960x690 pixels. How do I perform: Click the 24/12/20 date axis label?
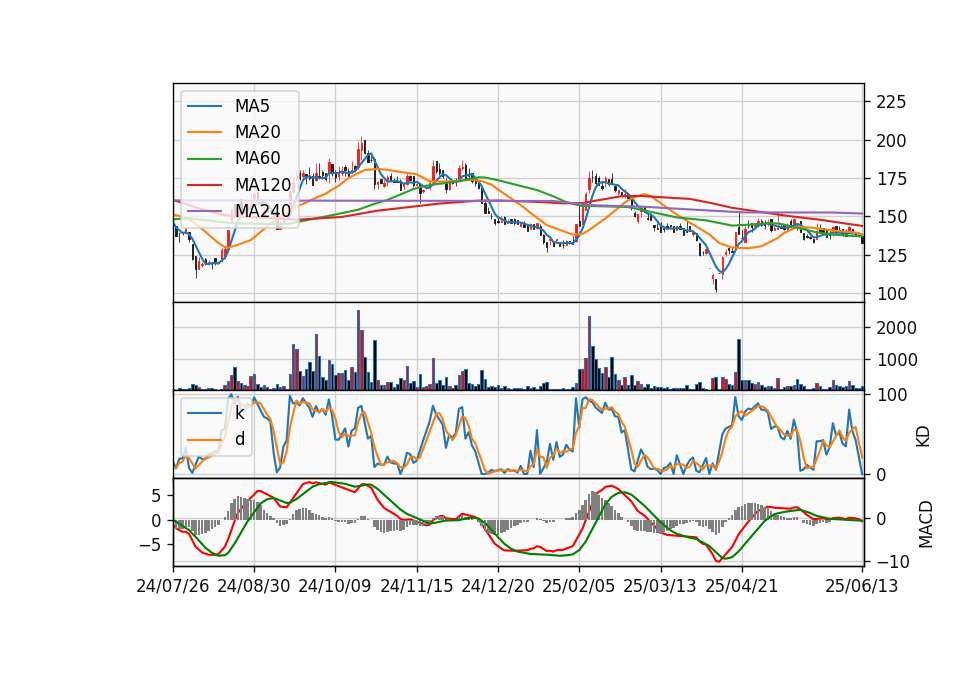pyautogui.click(x=498, y=586)
